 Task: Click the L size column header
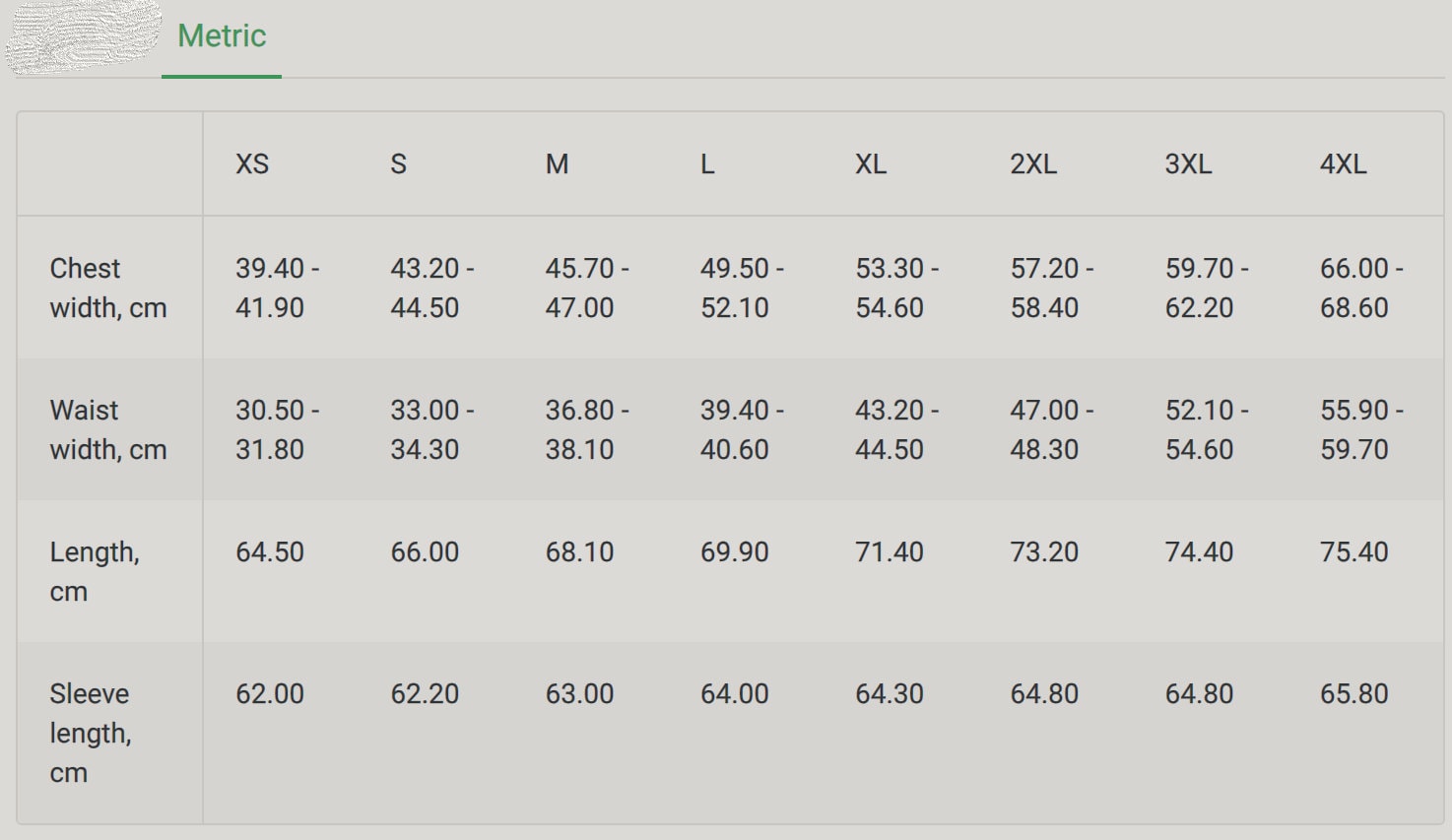707,163
